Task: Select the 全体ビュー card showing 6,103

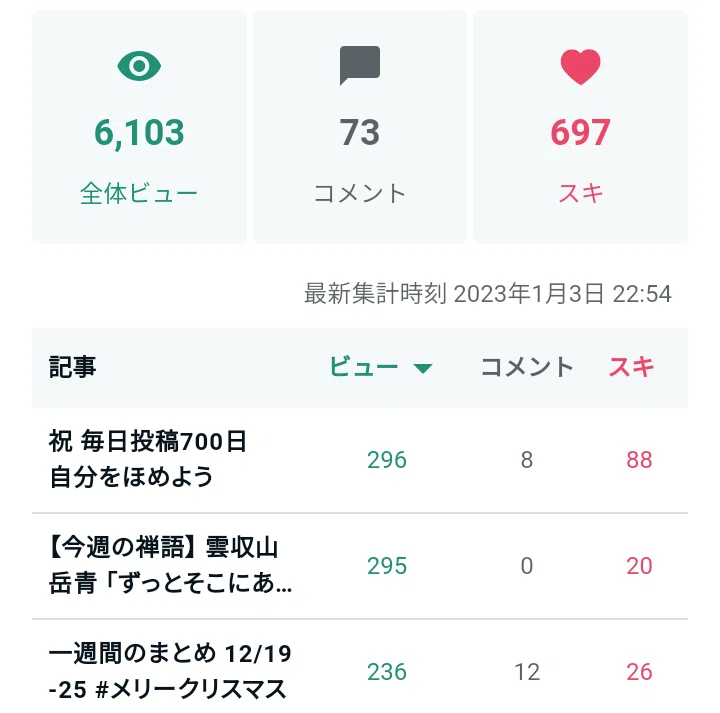Action: coord(139,127)
